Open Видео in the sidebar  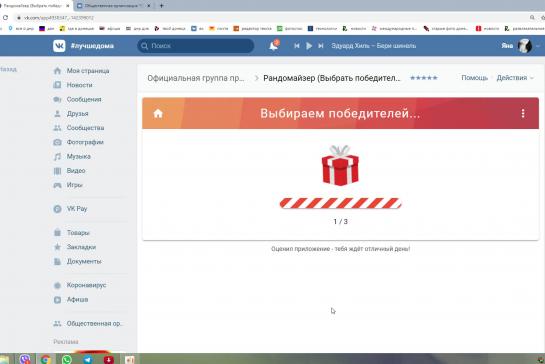[x=76, y=171]
